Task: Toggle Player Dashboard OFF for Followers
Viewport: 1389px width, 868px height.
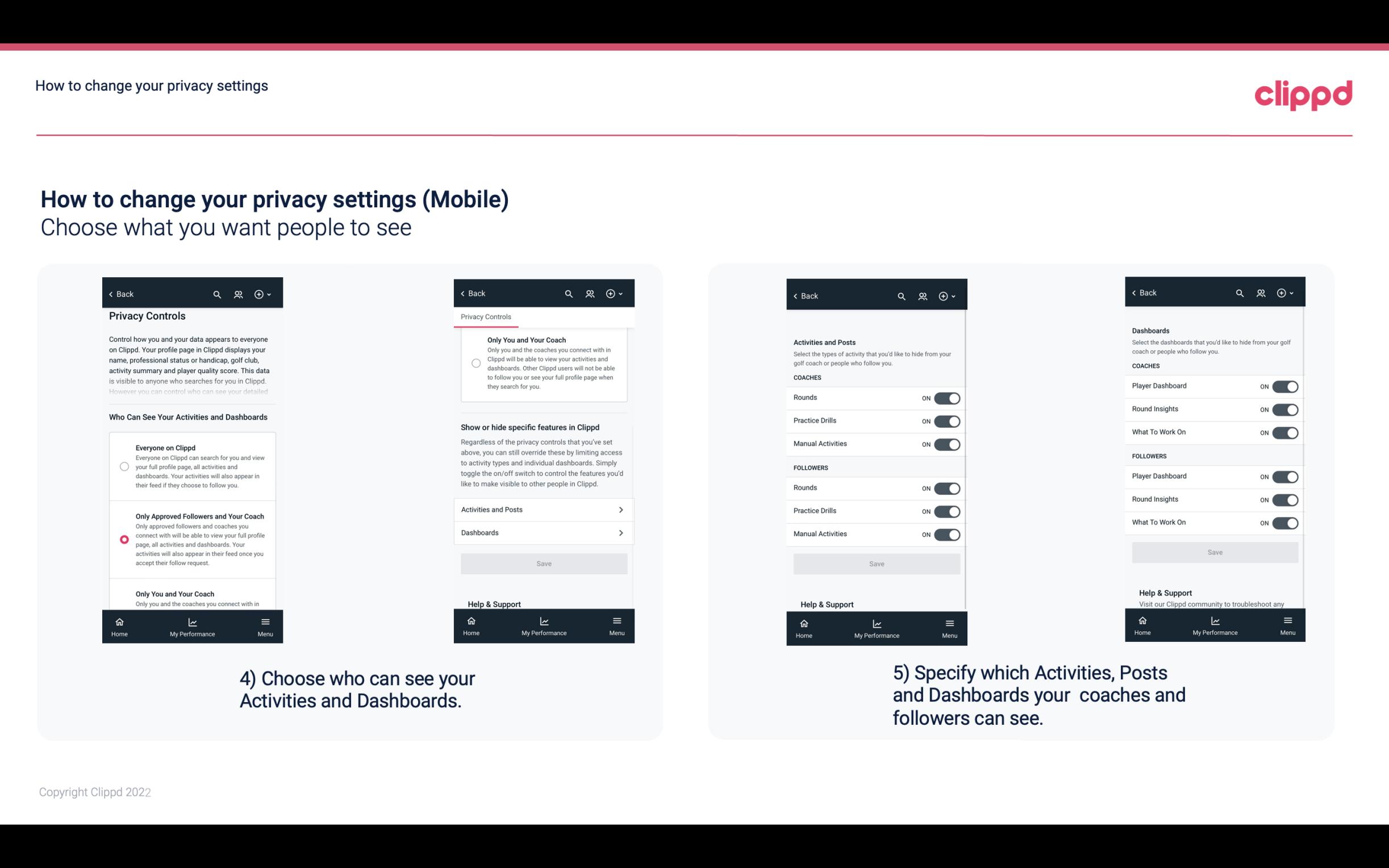Action: pos(1284,476)
